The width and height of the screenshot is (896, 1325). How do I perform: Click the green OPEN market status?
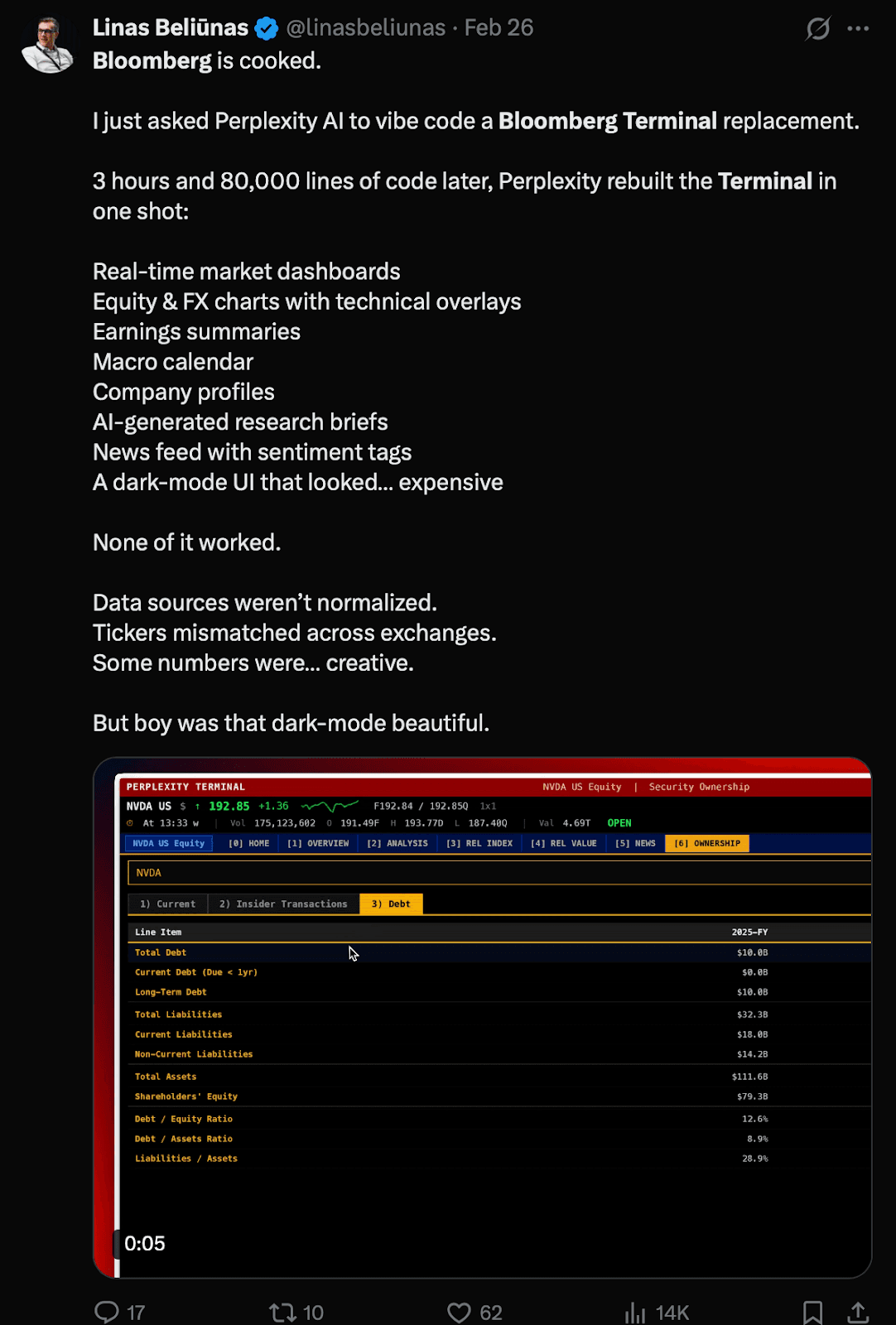coord(619,823)
